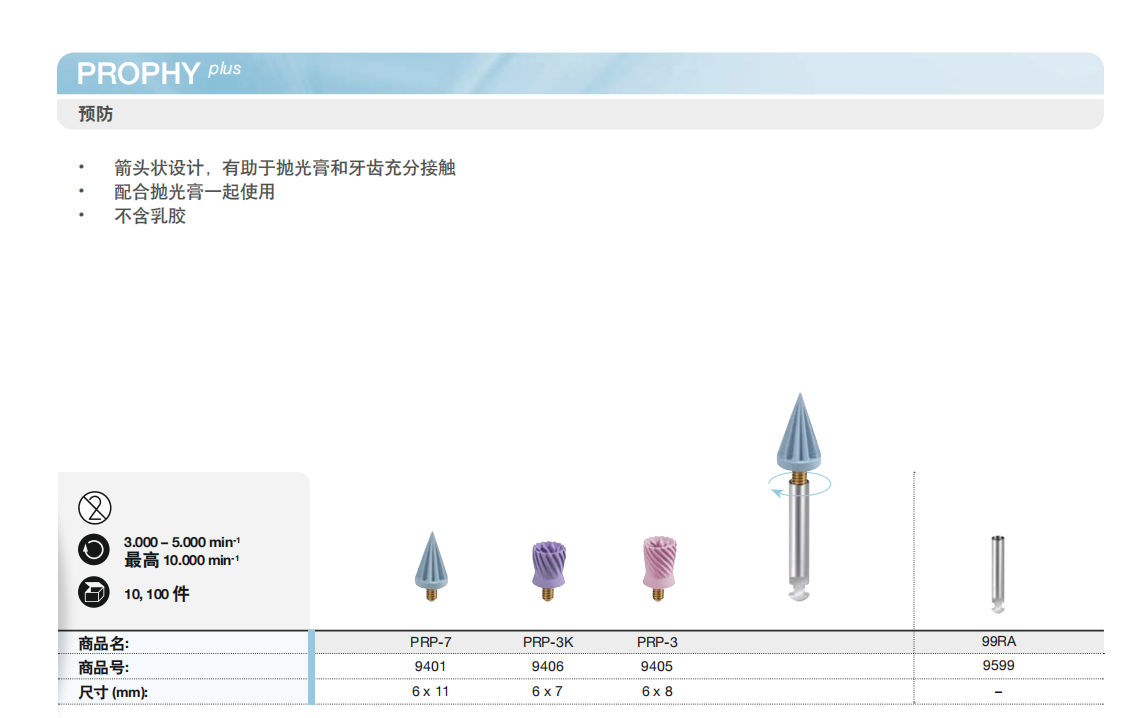
Task: Click the crossed-out circle contra-angle icon
Action: tap(93, 508)
